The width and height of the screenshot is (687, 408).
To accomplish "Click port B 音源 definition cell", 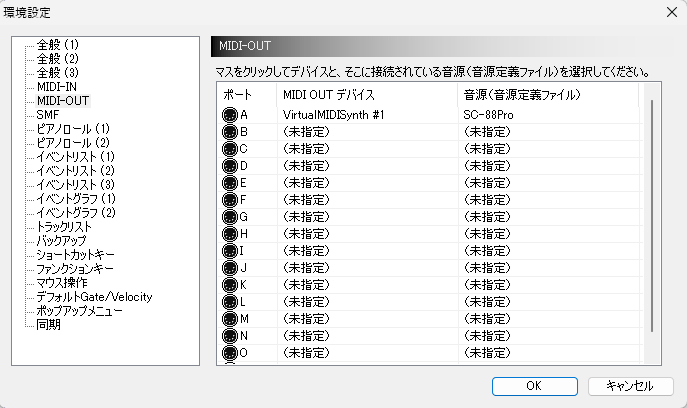I will point(549,132).
